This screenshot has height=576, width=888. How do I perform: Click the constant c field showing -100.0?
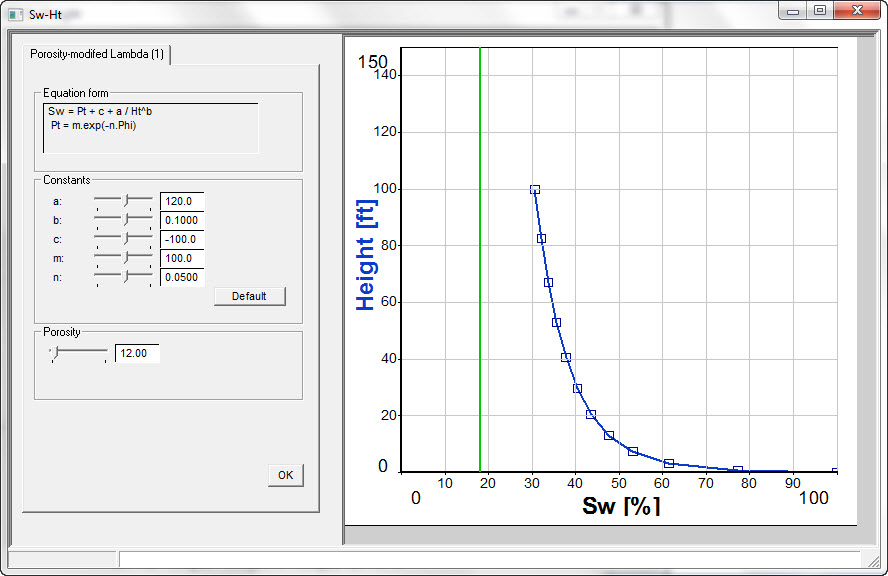click(181, 239)
